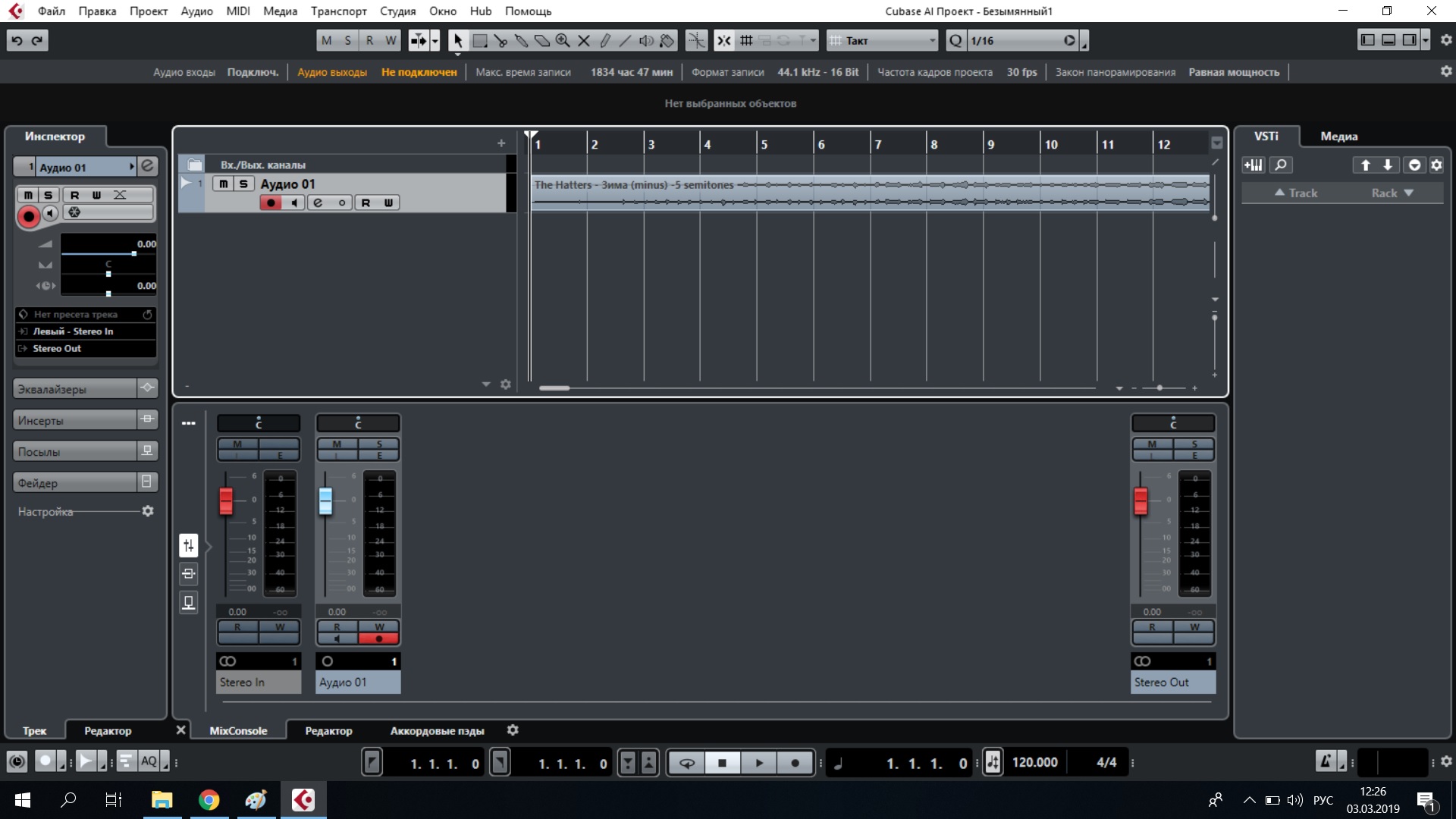Toggle record enable on Аудио 01 track
Viewport: 1456px width, 819px height.
pos(271,202)
